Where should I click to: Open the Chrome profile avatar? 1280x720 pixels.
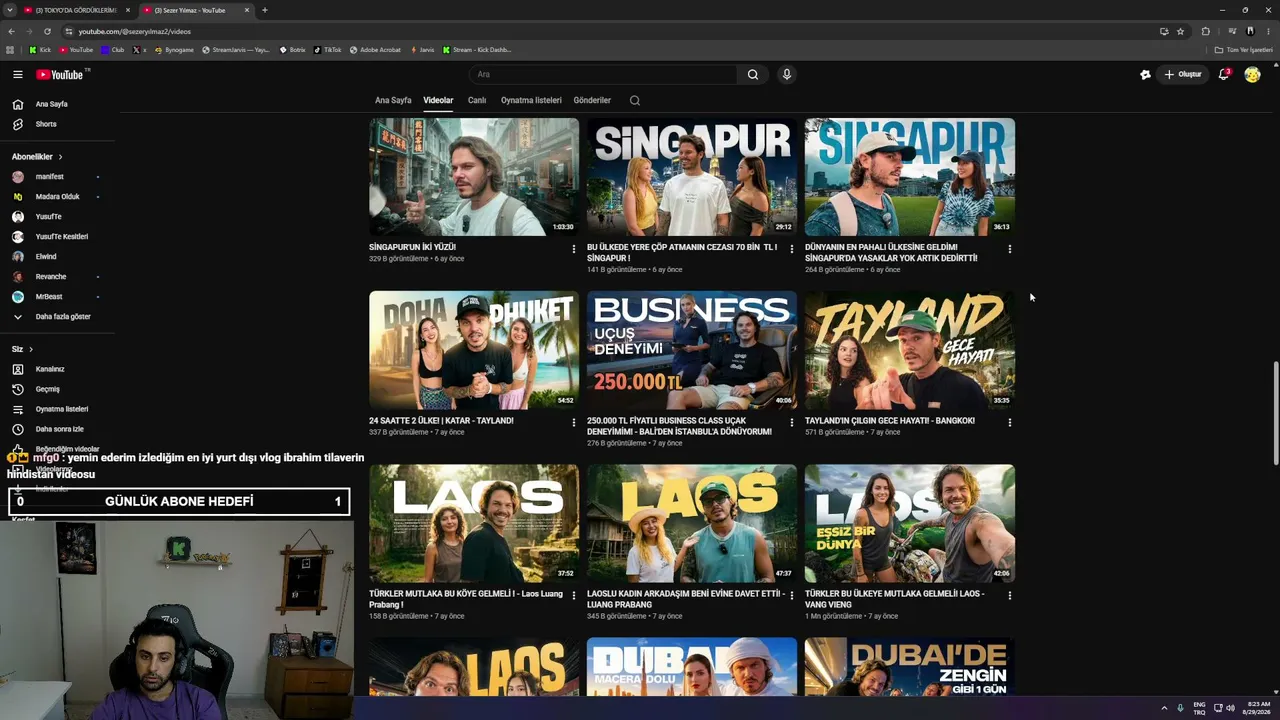point(1250,31)
